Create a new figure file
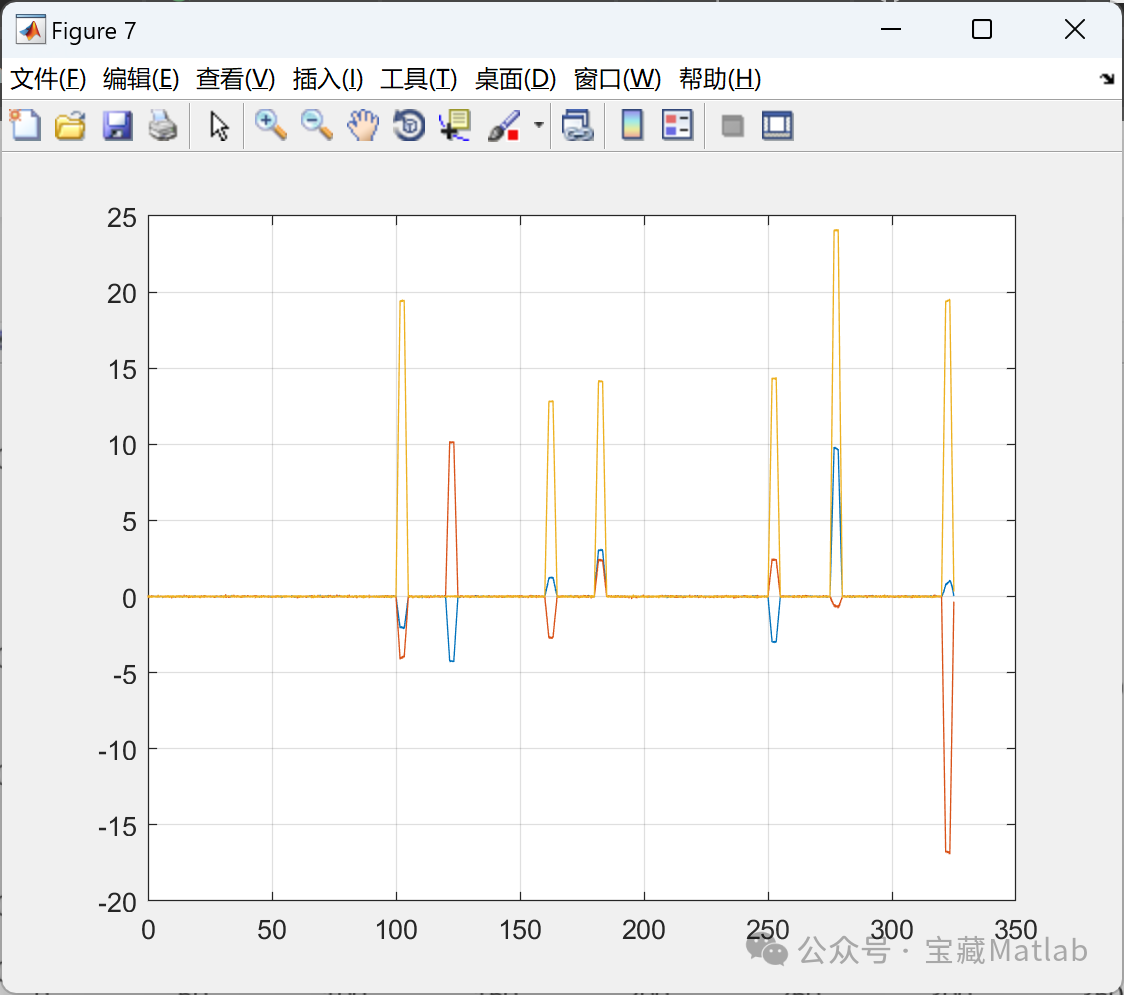 click(25, 125)
